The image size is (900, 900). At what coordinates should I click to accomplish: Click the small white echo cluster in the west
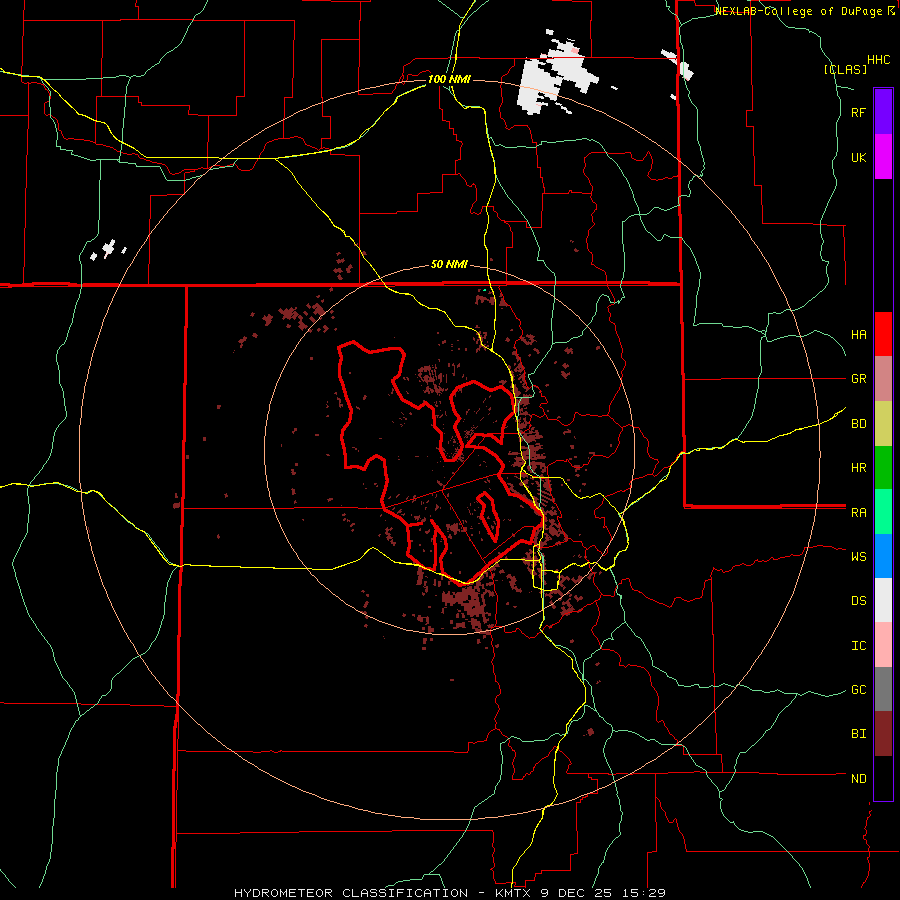tap(108, 249)
